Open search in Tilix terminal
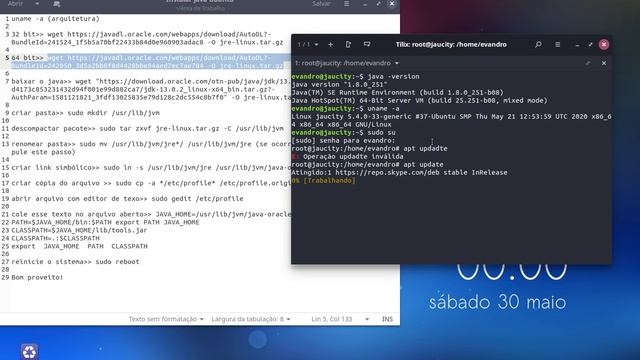The width and height of the screenshot is (640, 360). tap(538, 44)
